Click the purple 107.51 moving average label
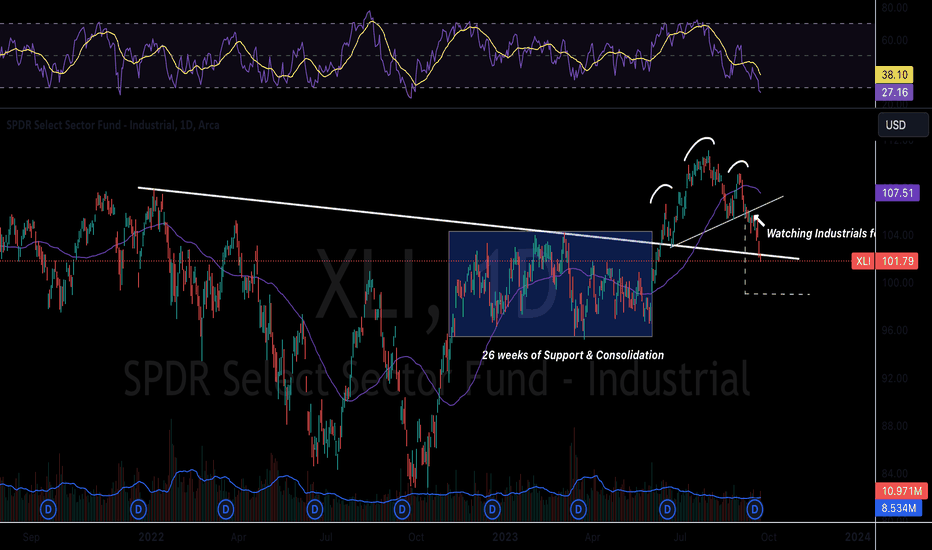This screenshot has height=550, width=932. [898, 193]
